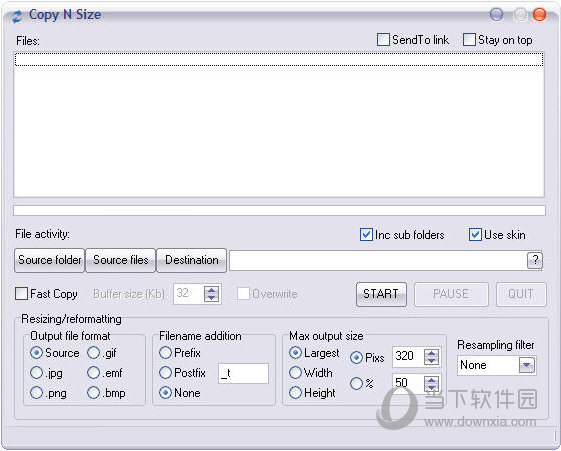Click the file activity progress bar
The width and height of the screenshot is (561, 451).
tap(279, 211)
